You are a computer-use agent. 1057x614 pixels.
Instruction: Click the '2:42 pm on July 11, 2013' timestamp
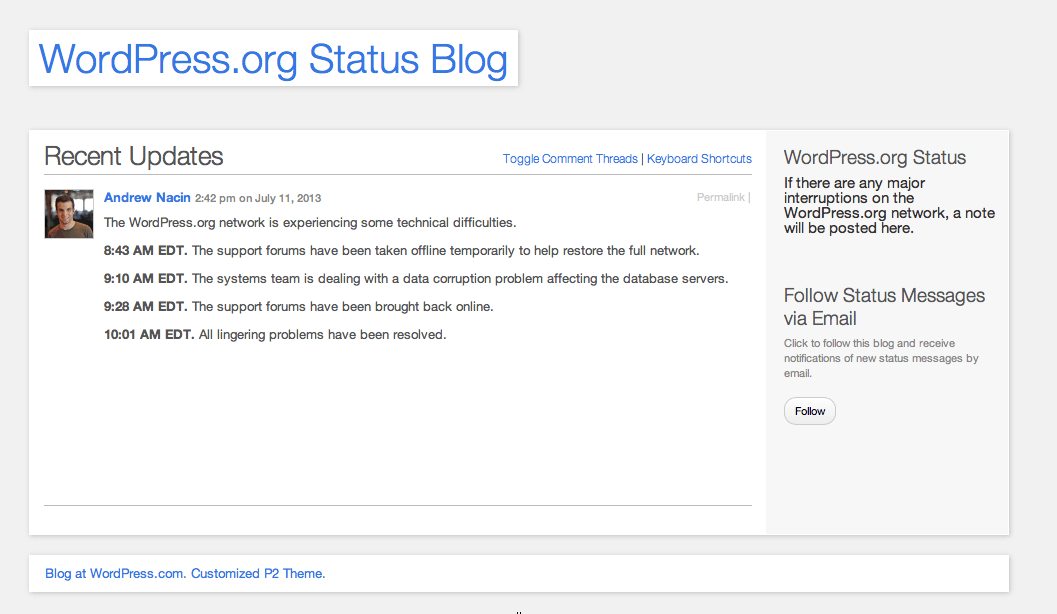click(x=258, y=198)
